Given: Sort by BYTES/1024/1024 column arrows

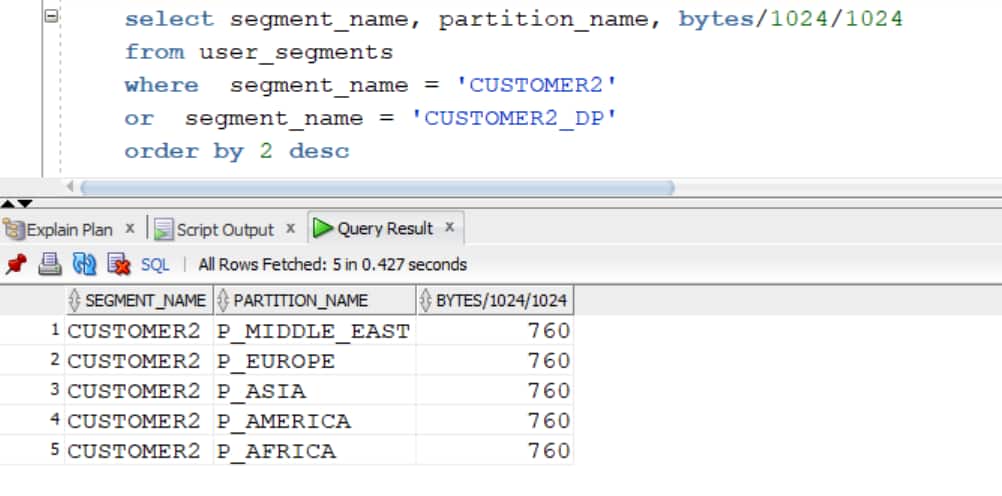Looking at the screenshot, I should coord(426,300).
